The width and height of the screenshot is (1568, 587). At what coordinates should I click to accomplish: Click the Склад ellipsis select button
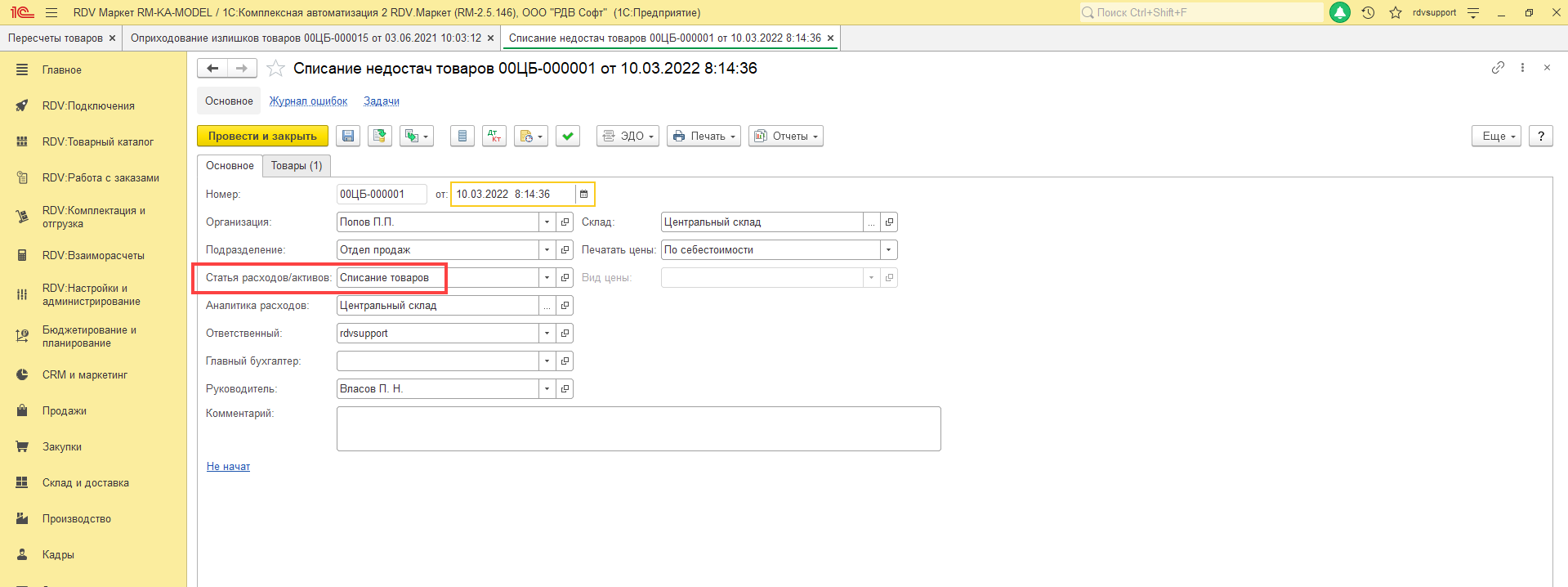(871, 222)
